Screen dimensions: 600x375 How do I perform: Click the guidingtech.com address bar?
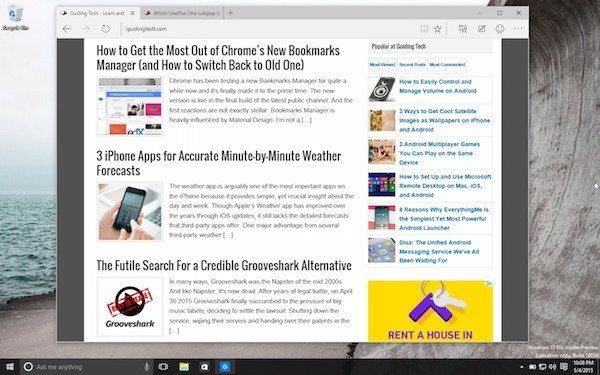click(268, 29)
